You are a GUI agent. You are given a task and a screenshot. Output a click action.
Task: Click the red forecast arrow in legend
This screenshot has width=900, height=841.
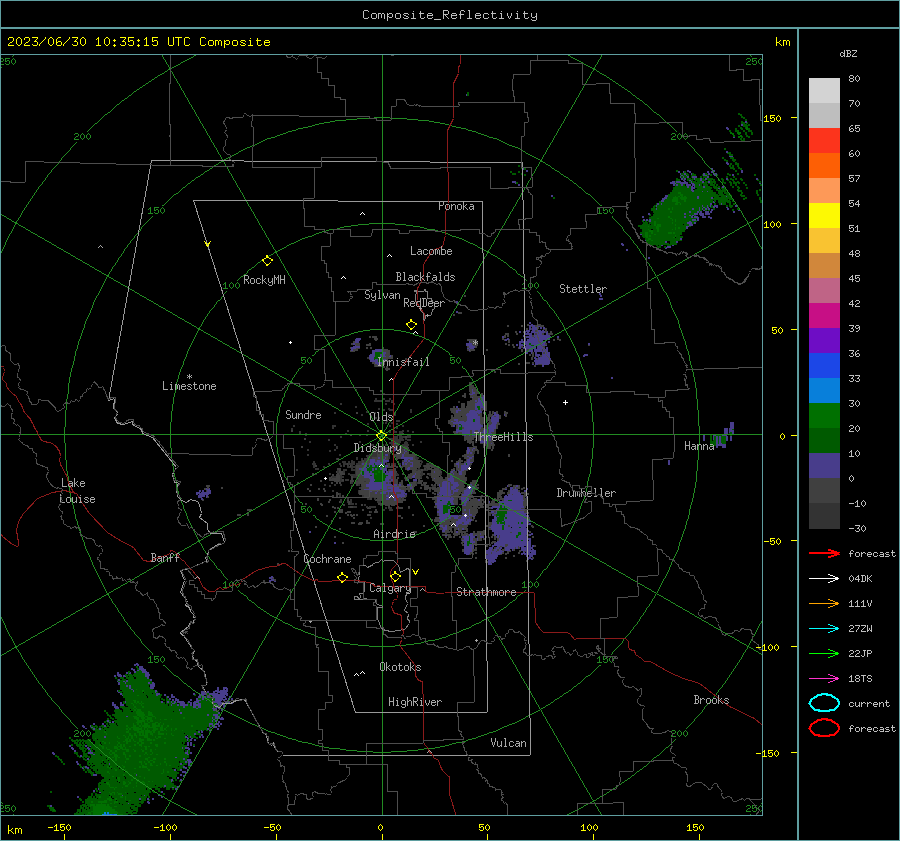point(824,553)
